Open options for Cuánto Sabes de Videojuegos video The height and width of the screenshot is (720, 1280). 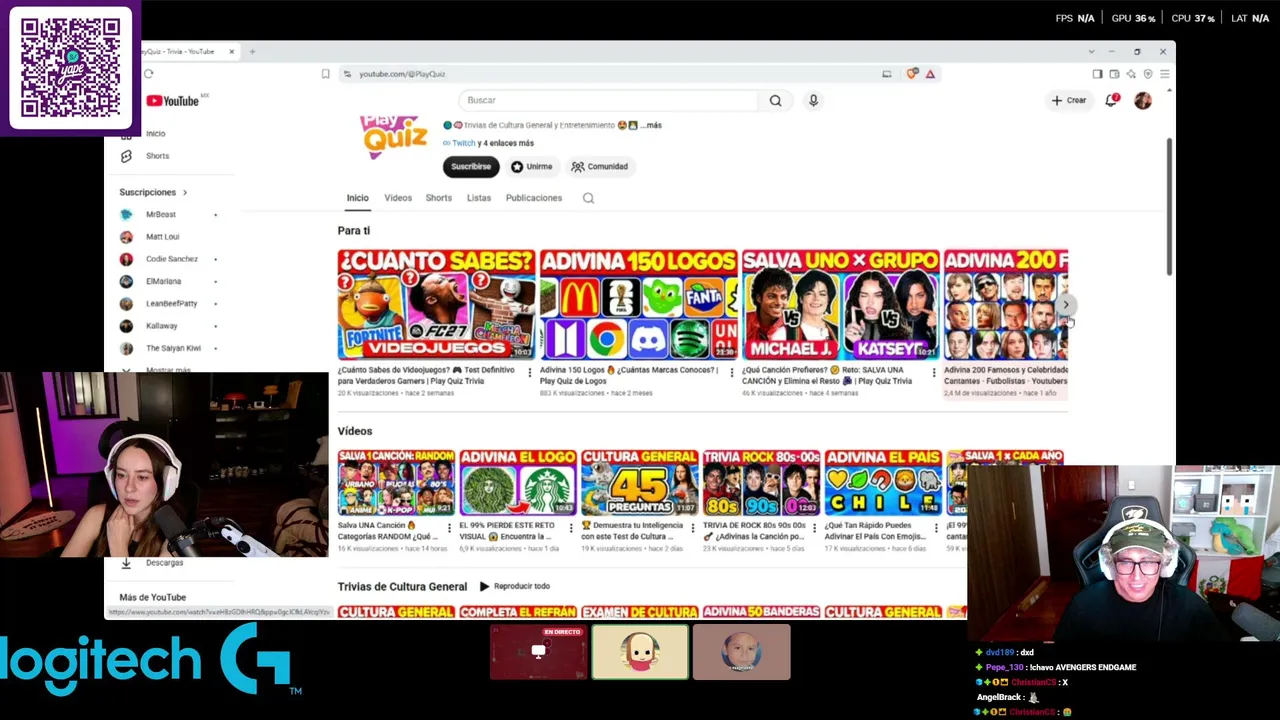click(x=529, y=373)
